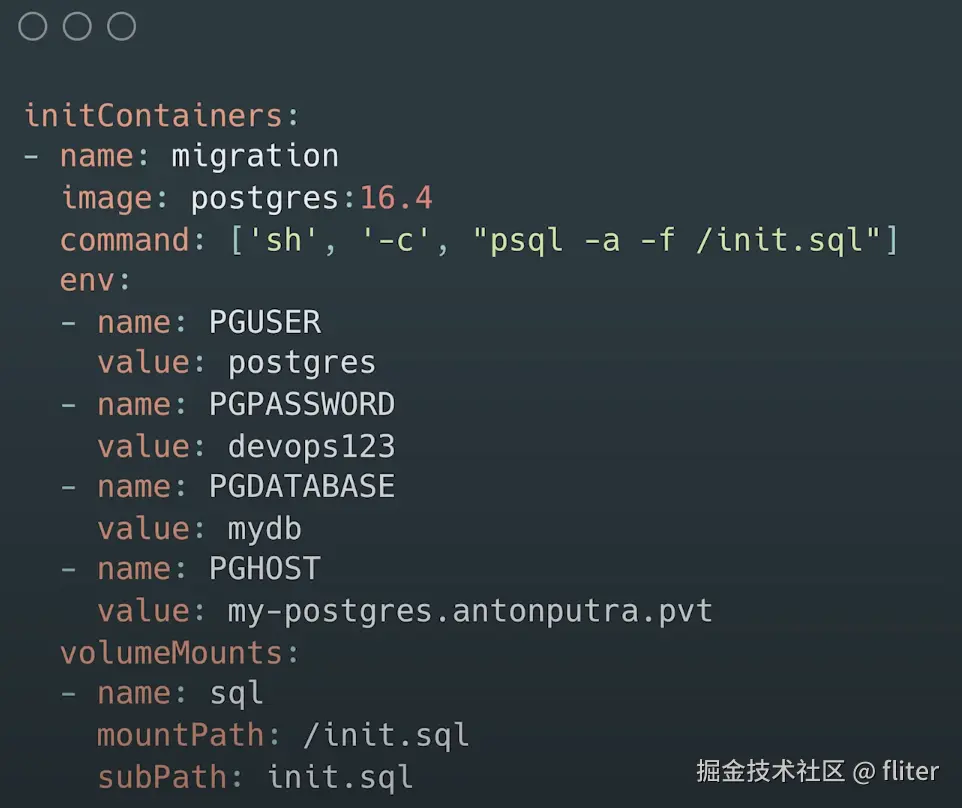The height and width of the screenshot is (808, 962).
Task: Click the my-postgres.antonputra.pvt host value
Action: coord(470,611)
